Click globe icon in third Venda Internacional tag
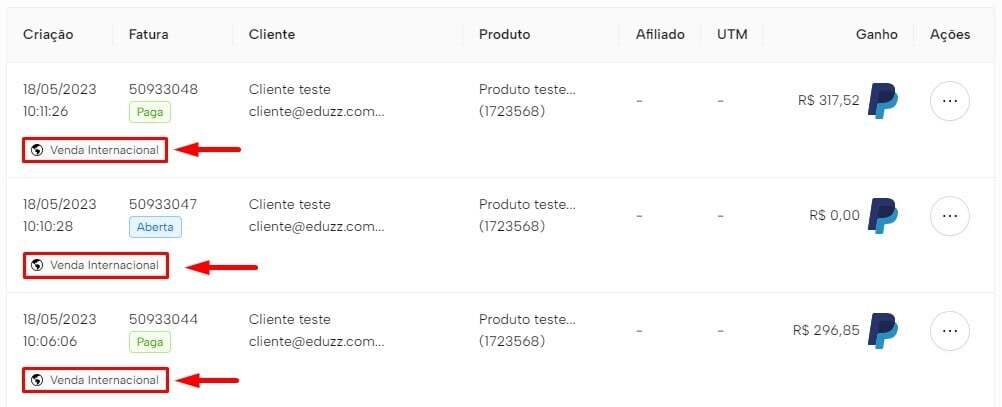This screenshot has height=407, width=1002. (38, 380)
